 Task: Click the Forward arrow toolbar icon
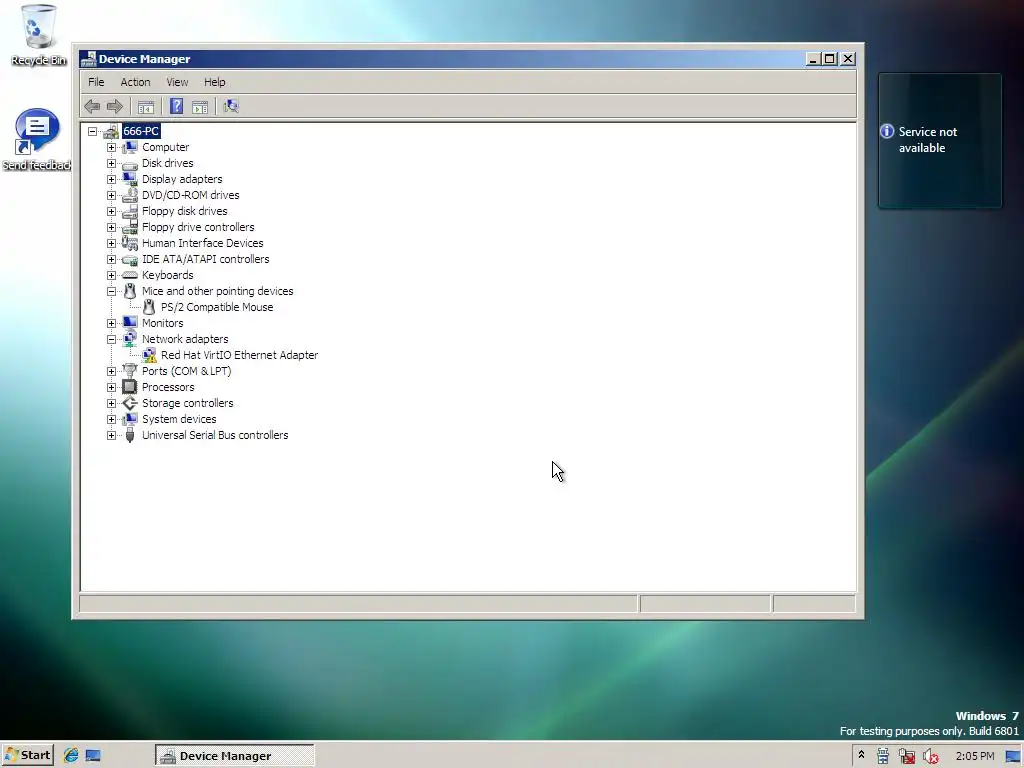pos(115,106)
